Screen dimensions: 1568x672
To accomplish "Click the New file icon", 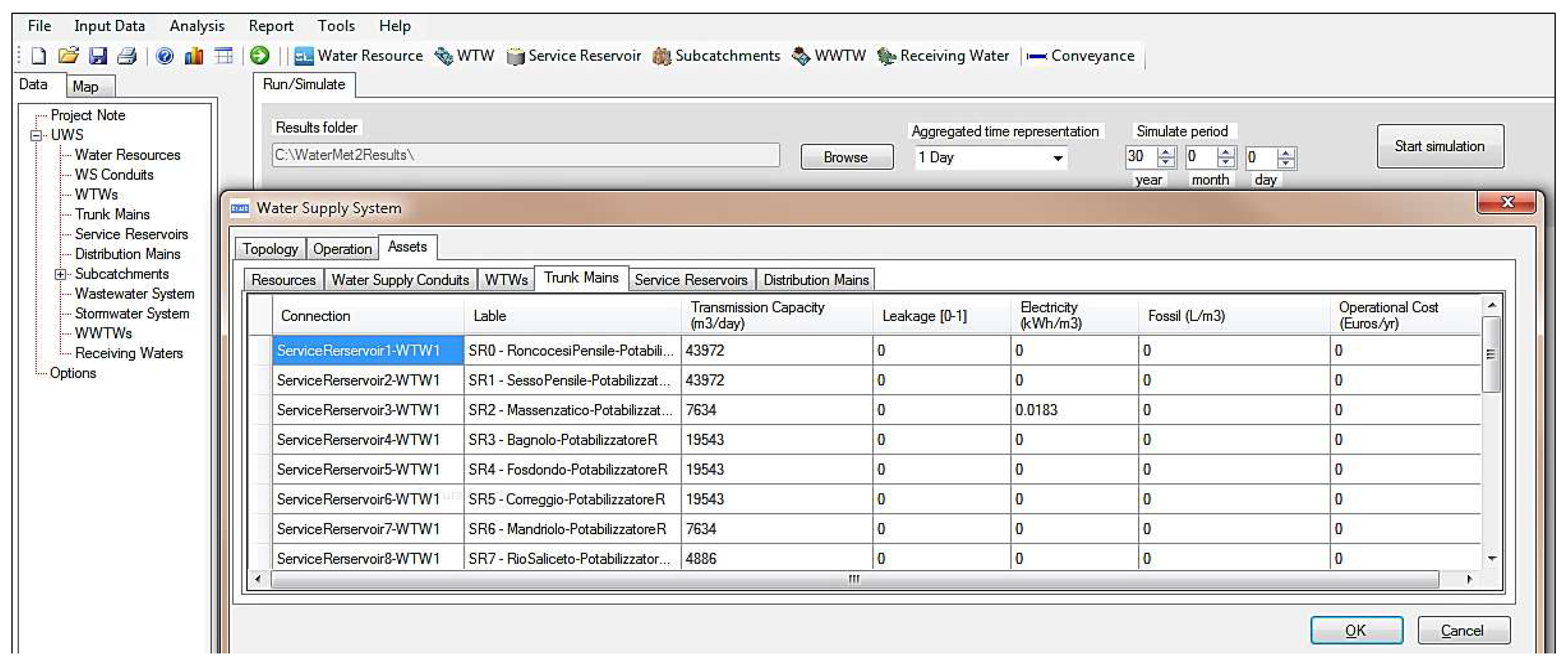I will 39,56.
